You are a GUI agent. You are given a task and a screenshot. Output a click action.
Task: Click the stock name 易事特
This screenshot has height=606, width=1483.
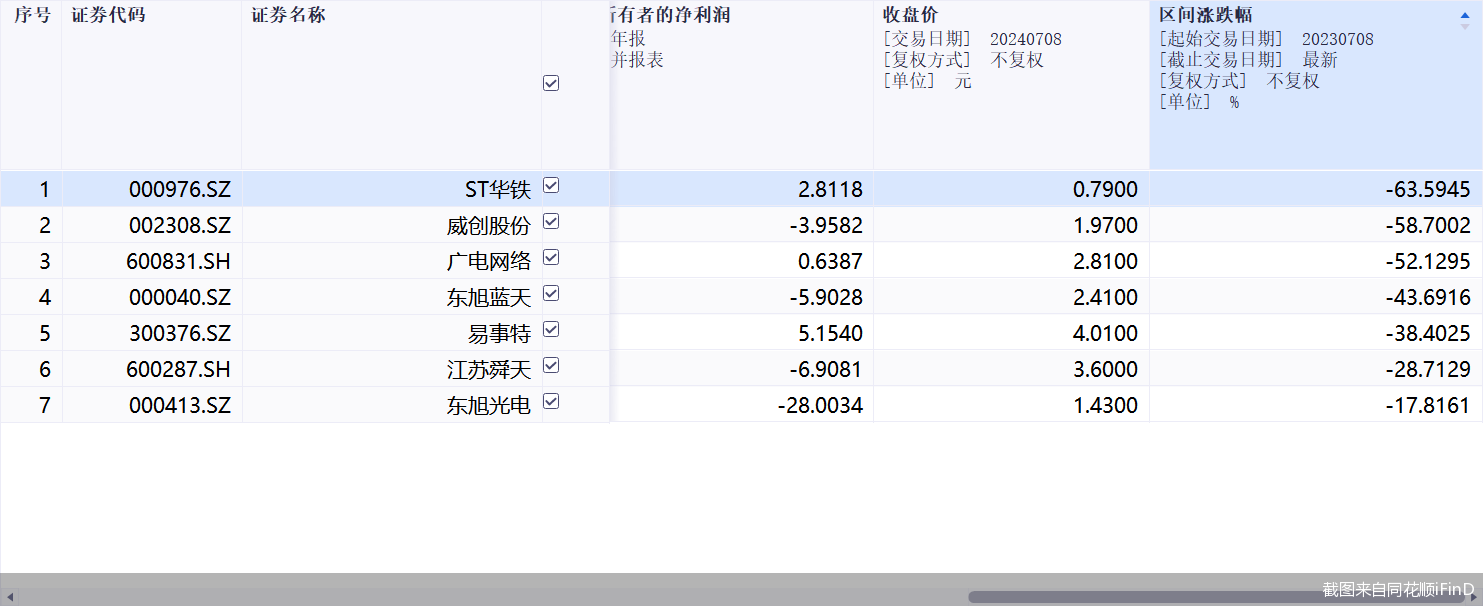pyautogui.click(x=499, y=334)
